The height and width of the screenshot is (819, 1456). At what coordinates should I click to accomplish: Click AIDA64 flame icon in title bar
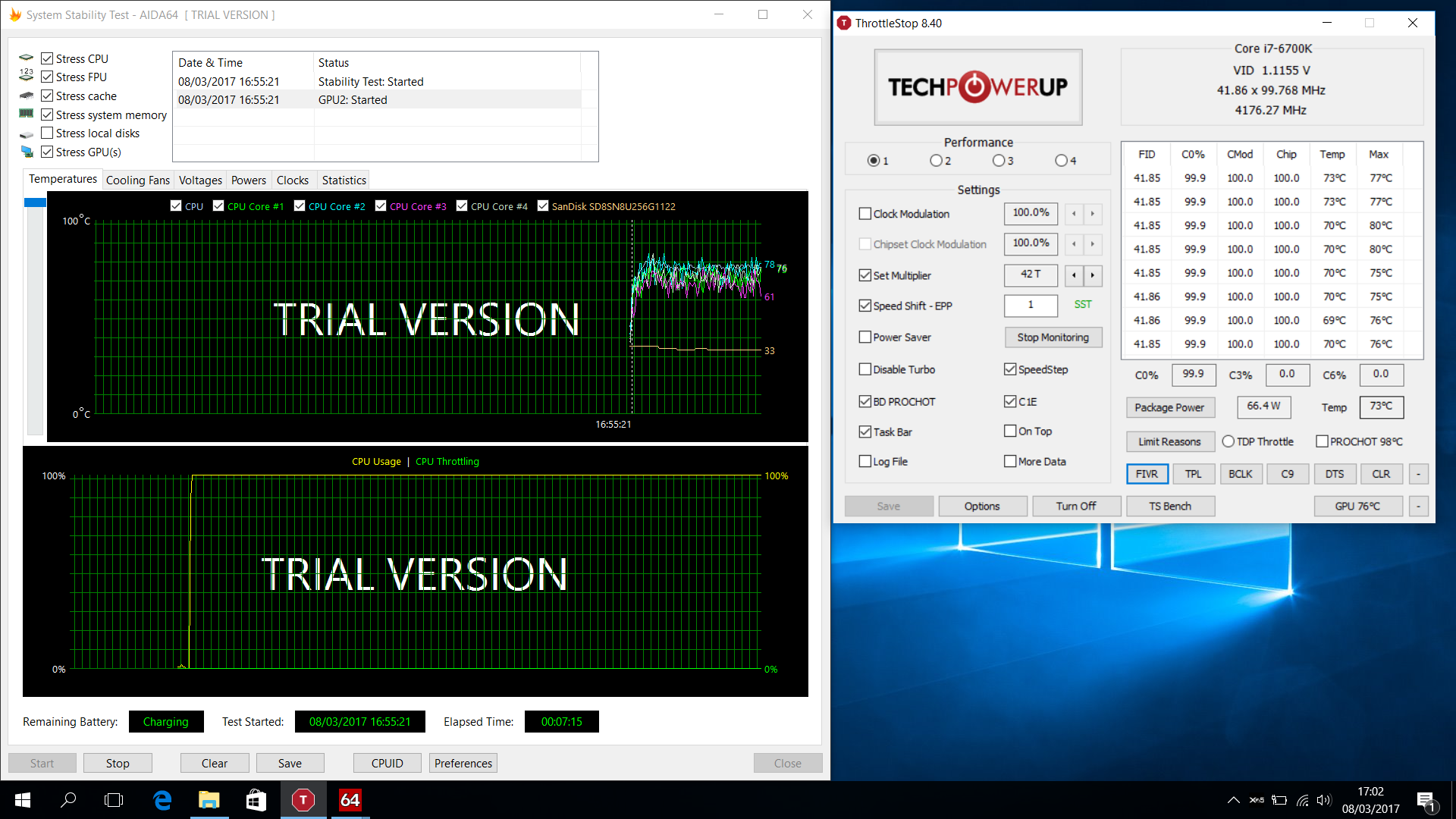(15, 14)
